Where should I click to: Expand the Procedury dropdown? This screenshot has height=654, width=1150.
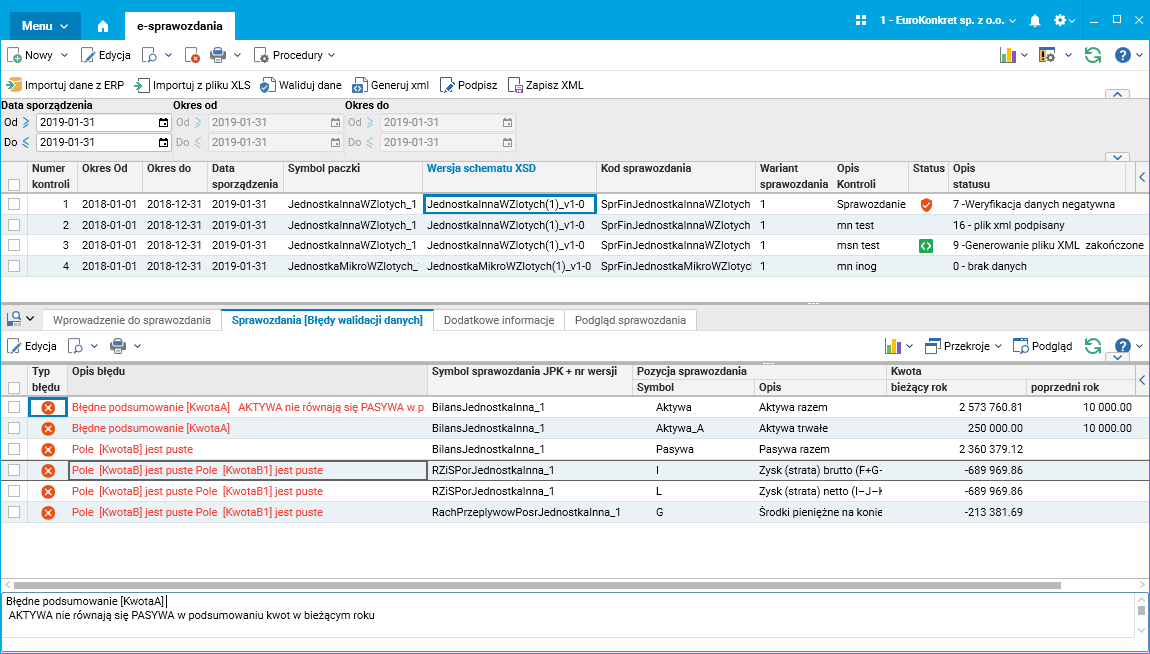click(x=296, y=55)
